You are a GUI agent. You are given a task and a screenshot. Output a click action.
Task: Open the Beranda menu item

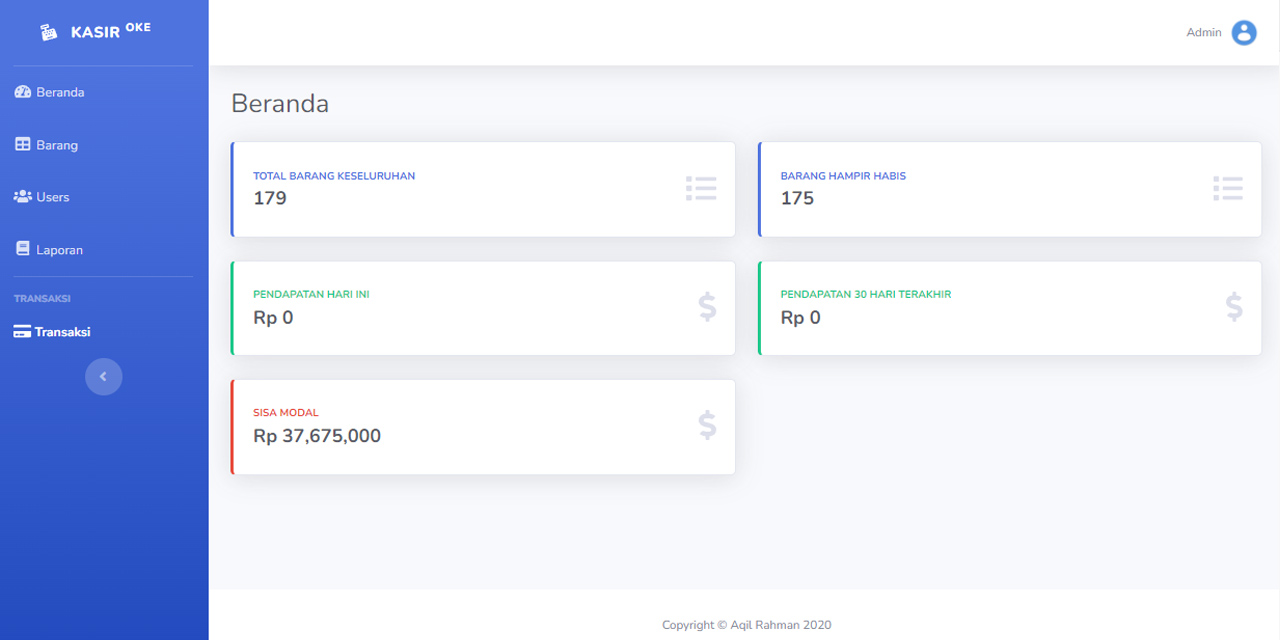60,92
